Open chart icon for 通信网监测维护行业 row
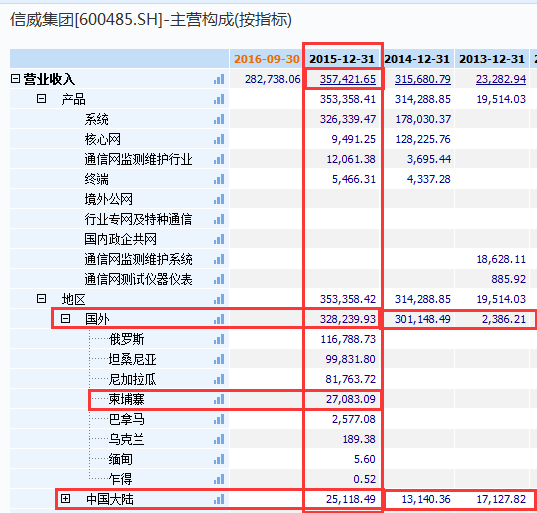The image size is (537, 513). 219,159
